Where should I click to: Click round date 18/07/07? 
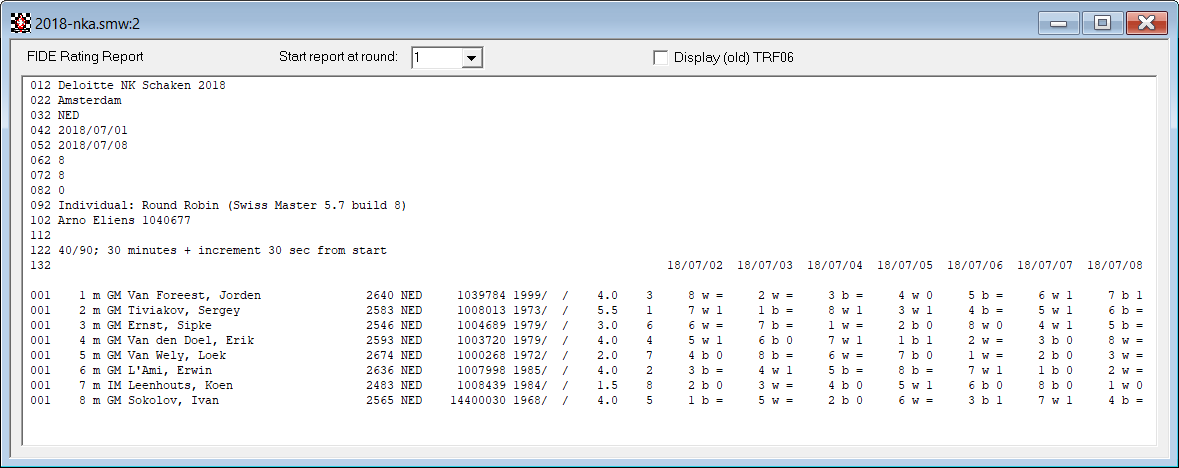tap(1044, 266)
